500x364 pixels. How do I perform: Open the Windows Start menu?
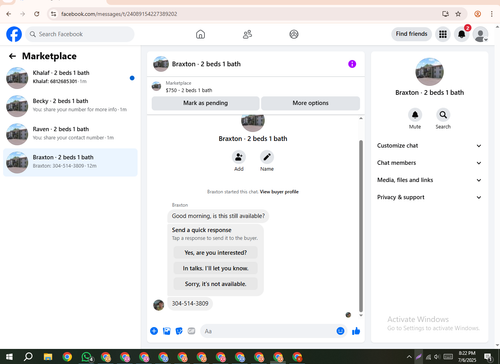pos(9,357)
